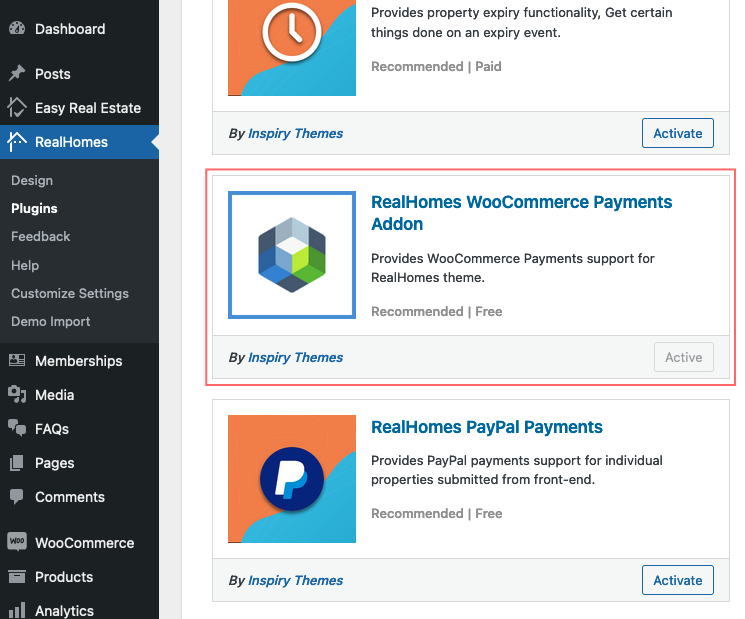Activate the RealHomes PayPal Payments plugin
Image resolution: width=745 pixels, height=619 pixels.
tap(678, 580)
